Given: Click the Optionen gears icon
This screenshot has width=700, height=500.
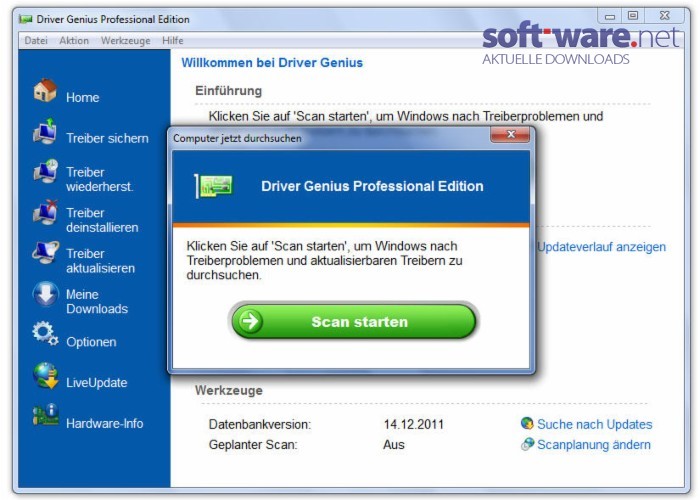Looking at the screenshot, I should point(45,333).
